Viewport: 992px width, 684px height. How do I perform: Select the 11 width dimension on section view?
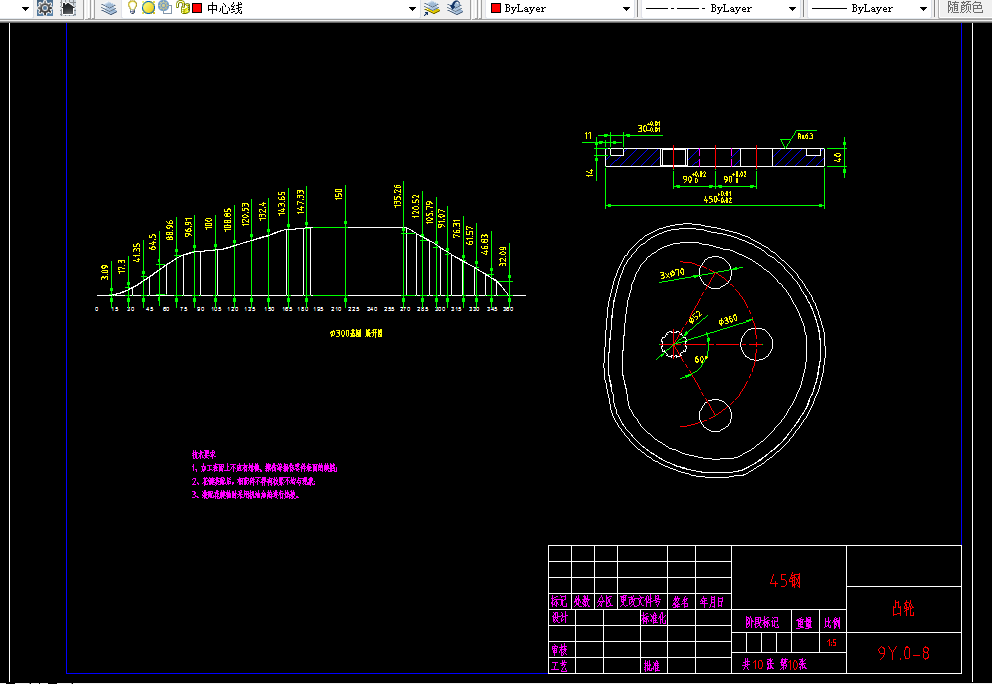coord(588,135)
